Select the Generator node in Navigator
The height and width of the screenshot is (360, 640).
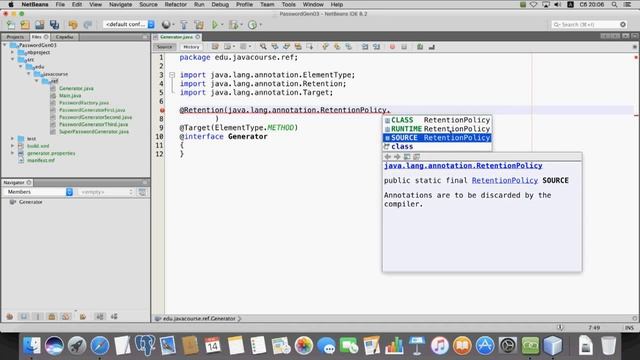[30, 202]
